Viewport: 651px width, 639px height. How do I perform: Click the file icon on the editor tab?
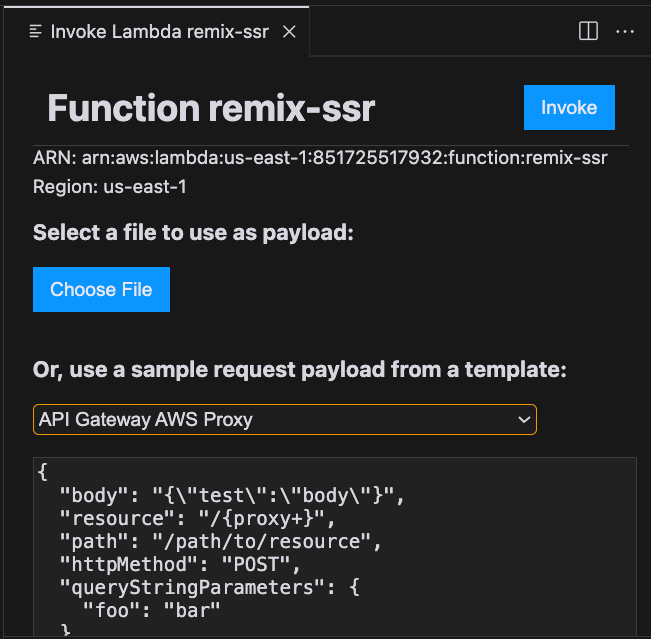click(x=35, y=31)
